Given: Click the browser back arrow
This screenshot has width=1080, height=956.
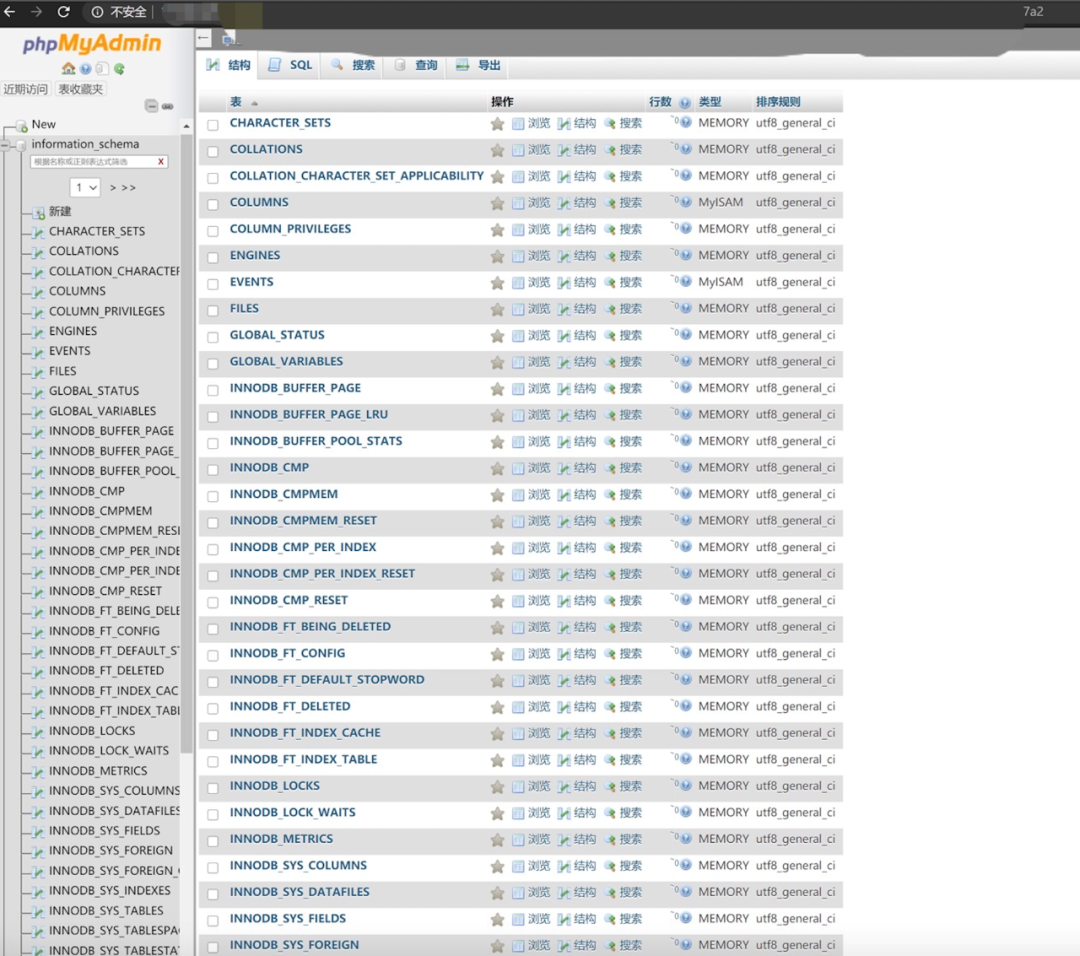Looking at the screenshot, I should point(10,12).
